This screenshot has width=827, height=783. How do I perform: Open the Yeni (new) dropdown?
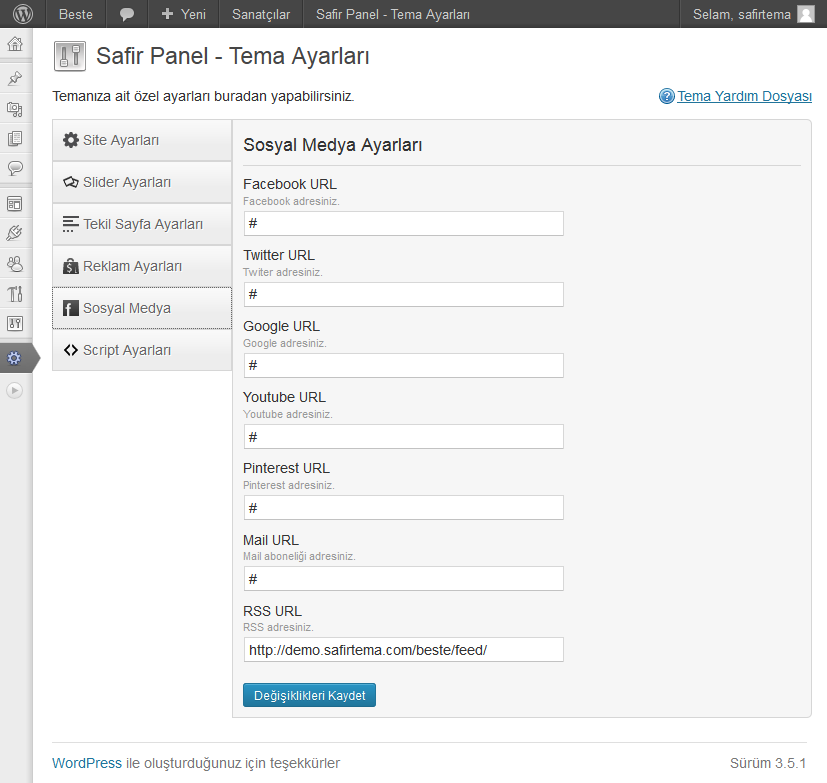point(183,14)
